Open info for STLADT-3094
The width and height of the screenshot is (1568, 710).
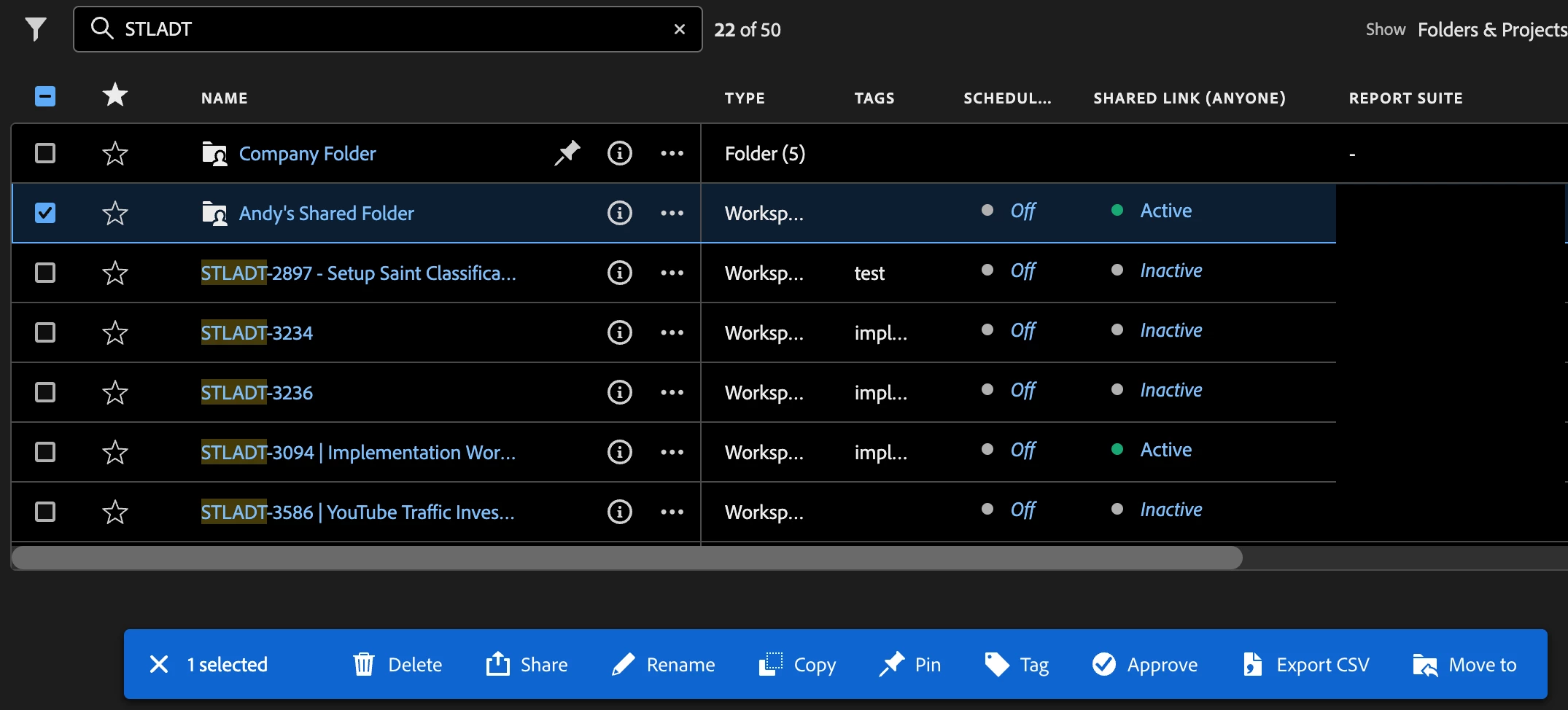click(620, 452)
